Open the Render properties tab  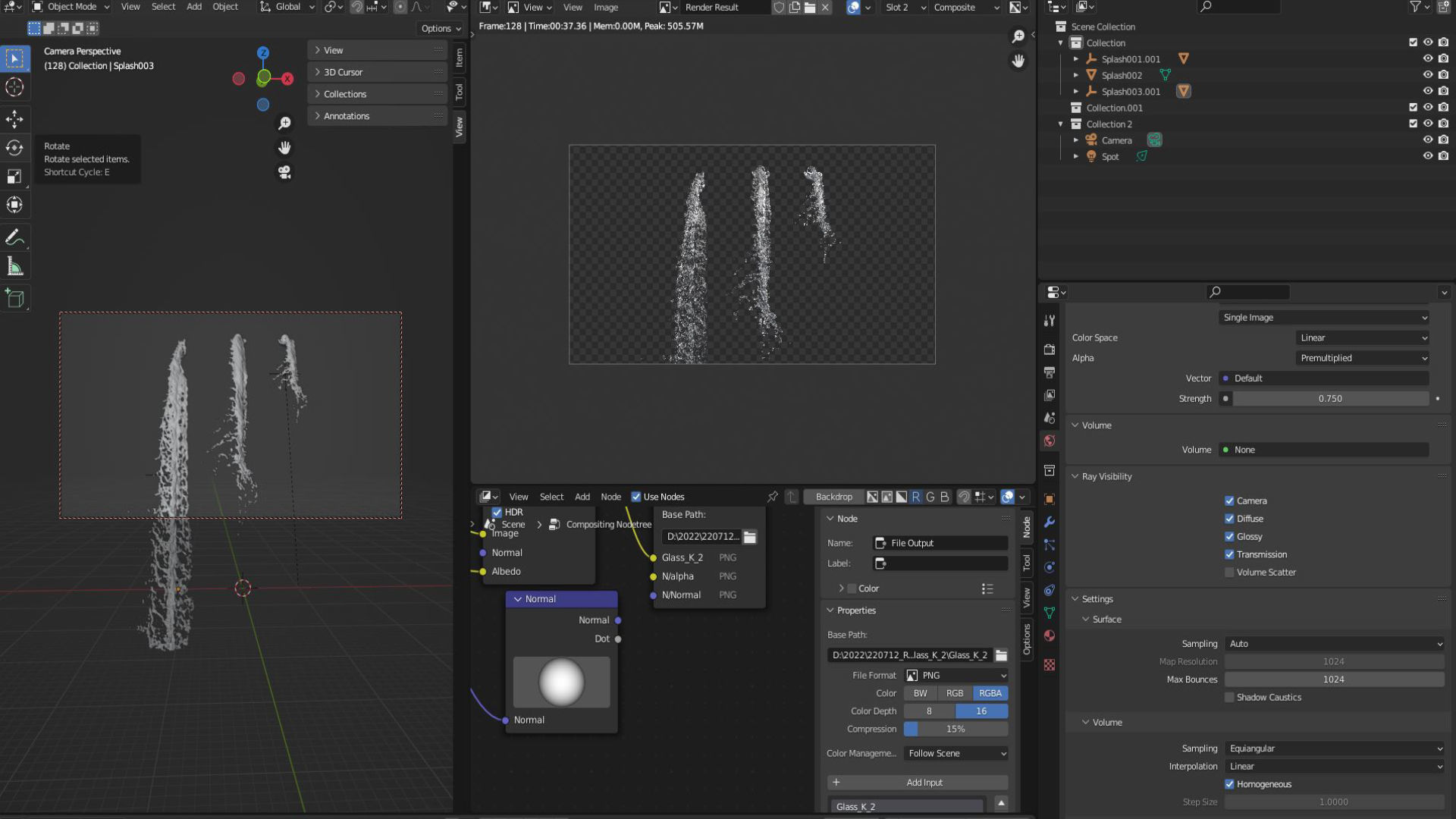click(1050, 350)
